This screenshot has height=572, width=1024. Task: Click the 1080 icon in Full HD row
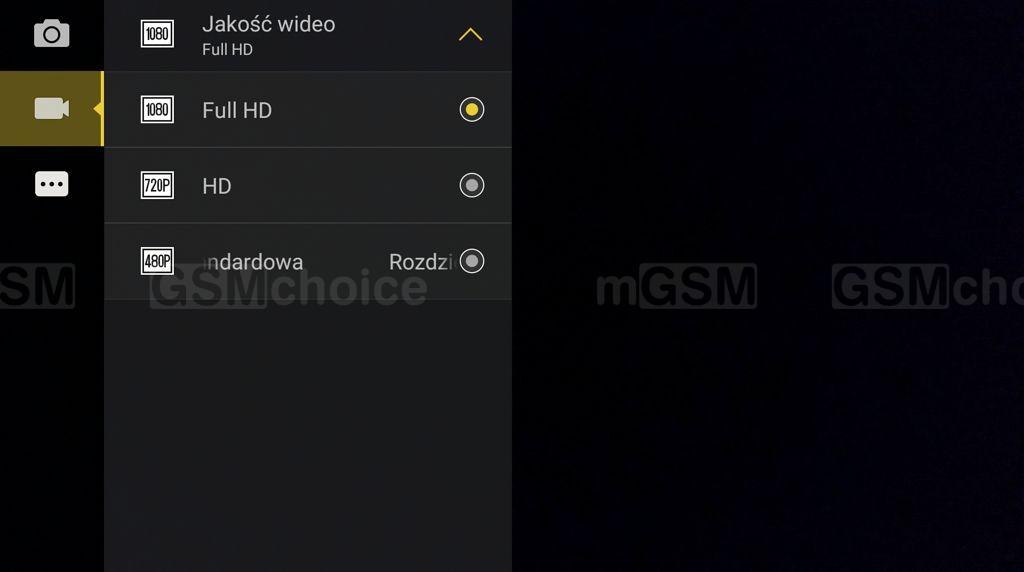(157, 110)
